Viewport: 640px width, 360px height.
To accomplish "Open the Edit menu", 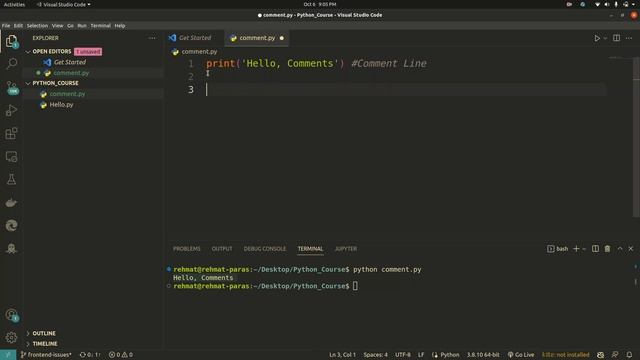I will tap(18, 26).
